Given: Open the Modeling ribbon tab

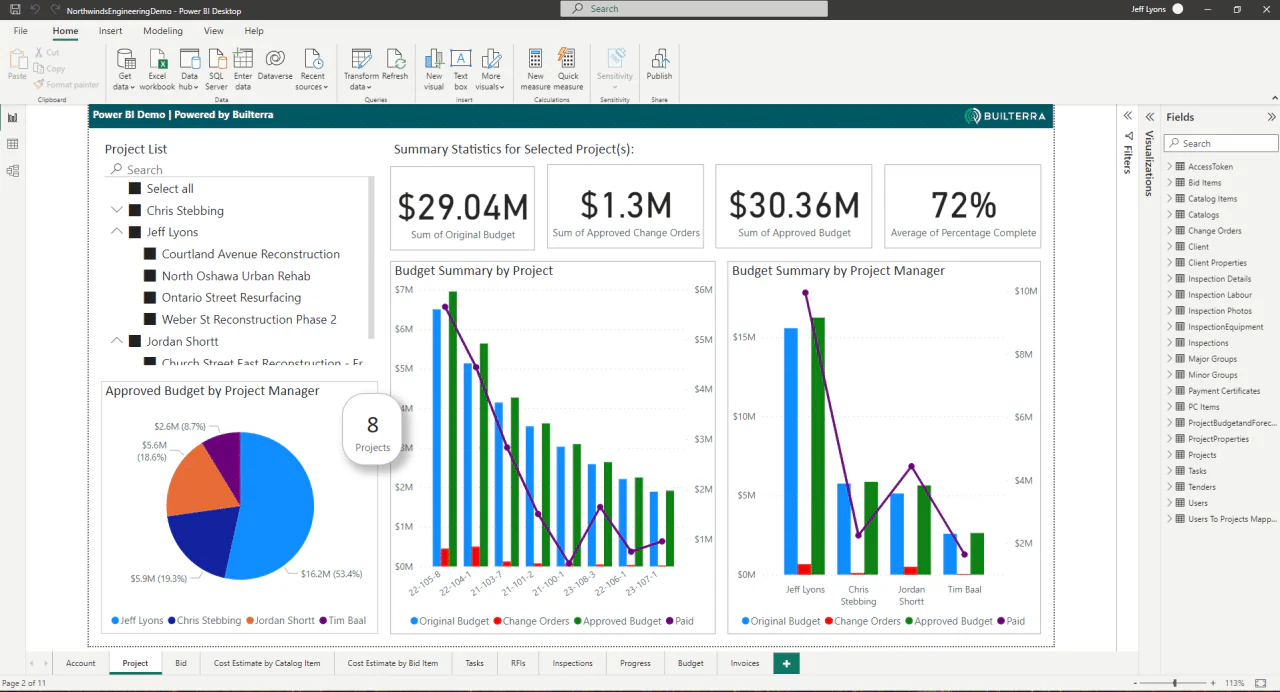Looking at the screenshot, I should (163, 31).
